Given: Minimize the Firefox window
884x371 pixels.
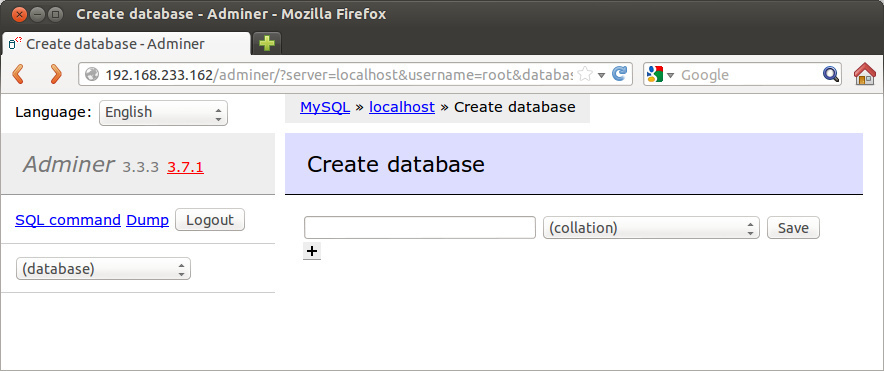Looking at the screenshot, I should click(x=38, y=14).
